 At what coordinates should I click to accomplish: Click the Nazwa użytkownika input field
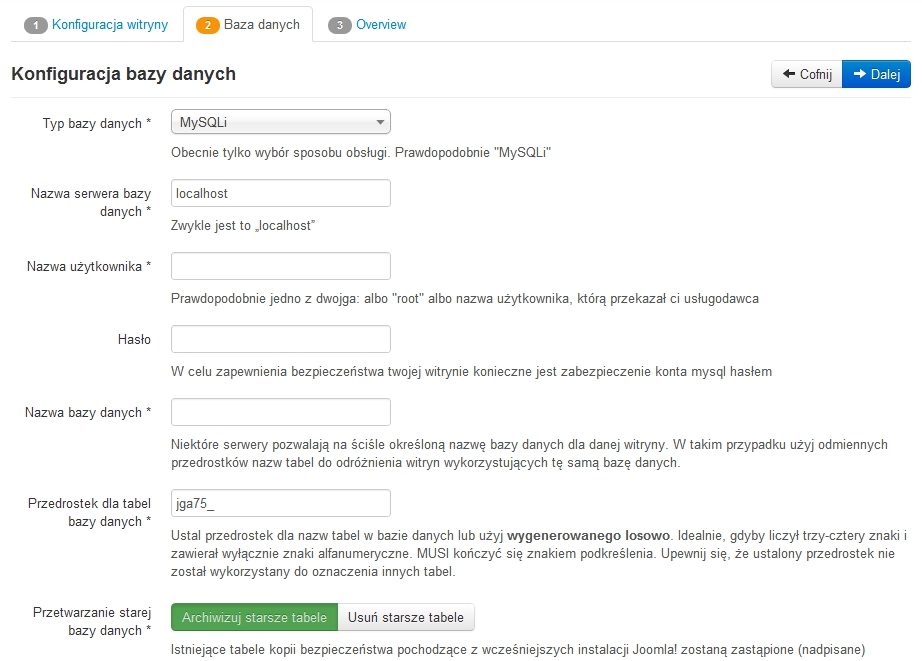coord(281,266)
